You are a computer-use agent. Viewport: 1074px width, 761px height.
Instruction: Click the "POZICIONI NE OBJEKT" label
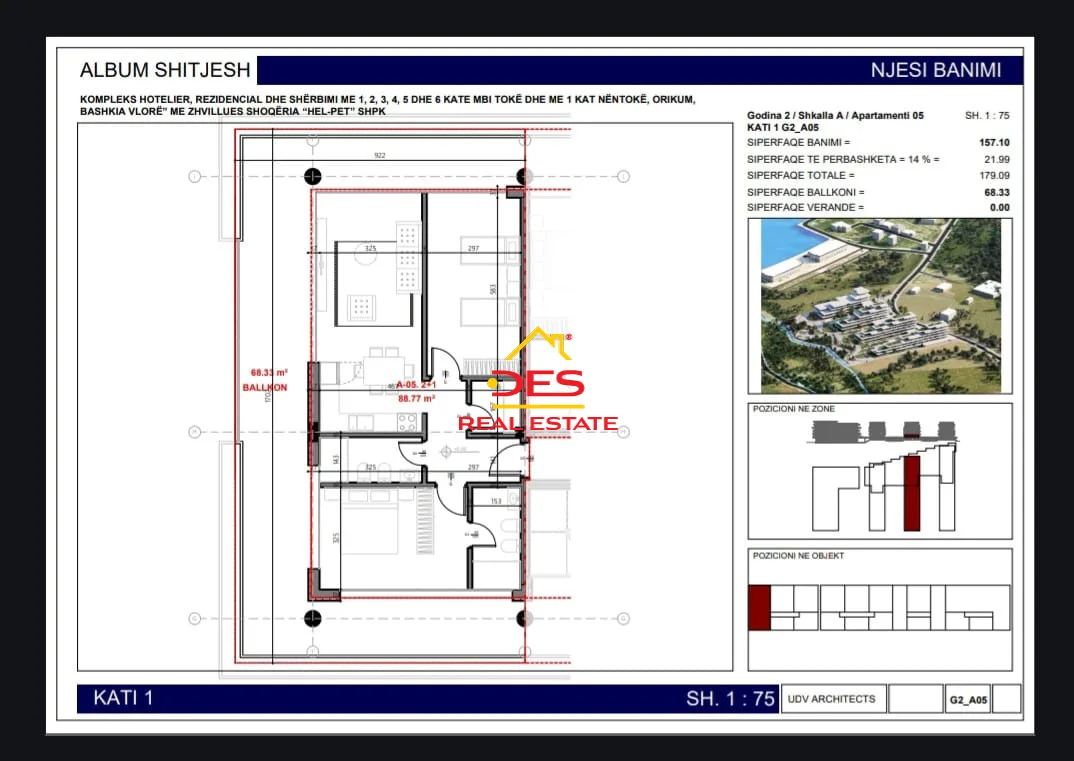798,556
